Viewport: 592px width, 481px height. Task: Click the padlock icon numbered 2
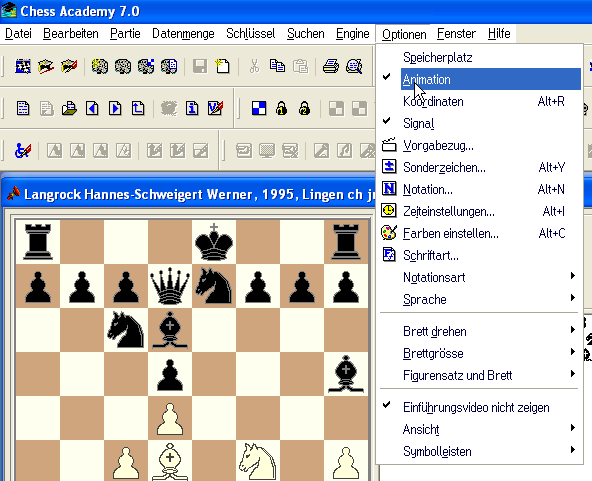304,109
